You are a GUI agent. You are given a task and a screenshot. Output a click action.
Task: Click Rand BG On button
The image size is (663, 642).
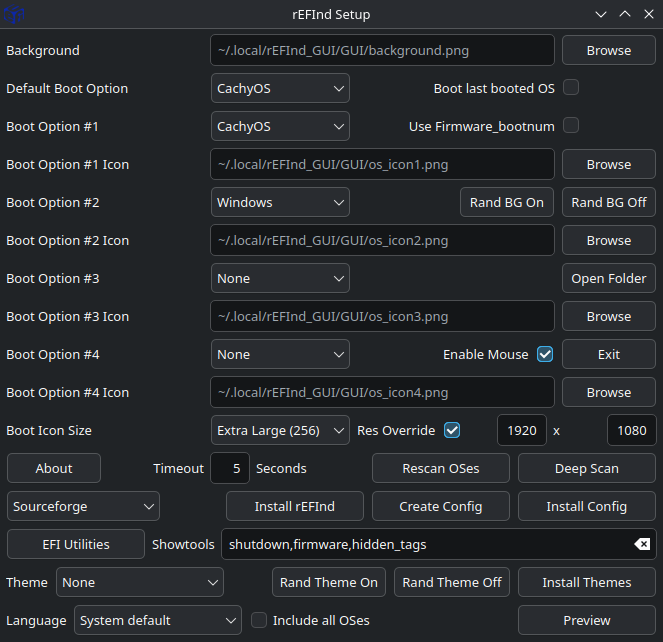(507, 202)
